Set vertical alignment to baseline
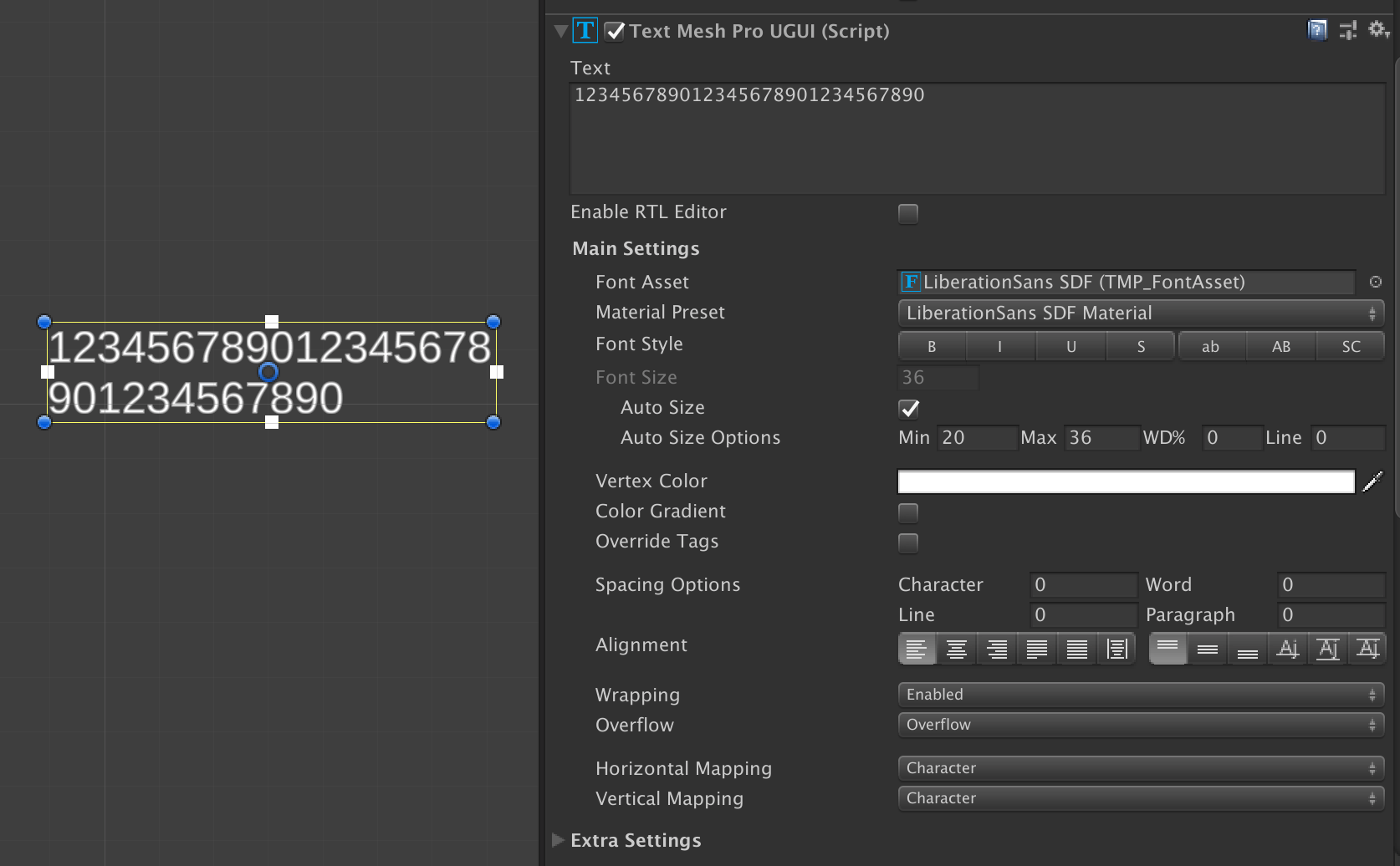 (x=1288, y=649)
